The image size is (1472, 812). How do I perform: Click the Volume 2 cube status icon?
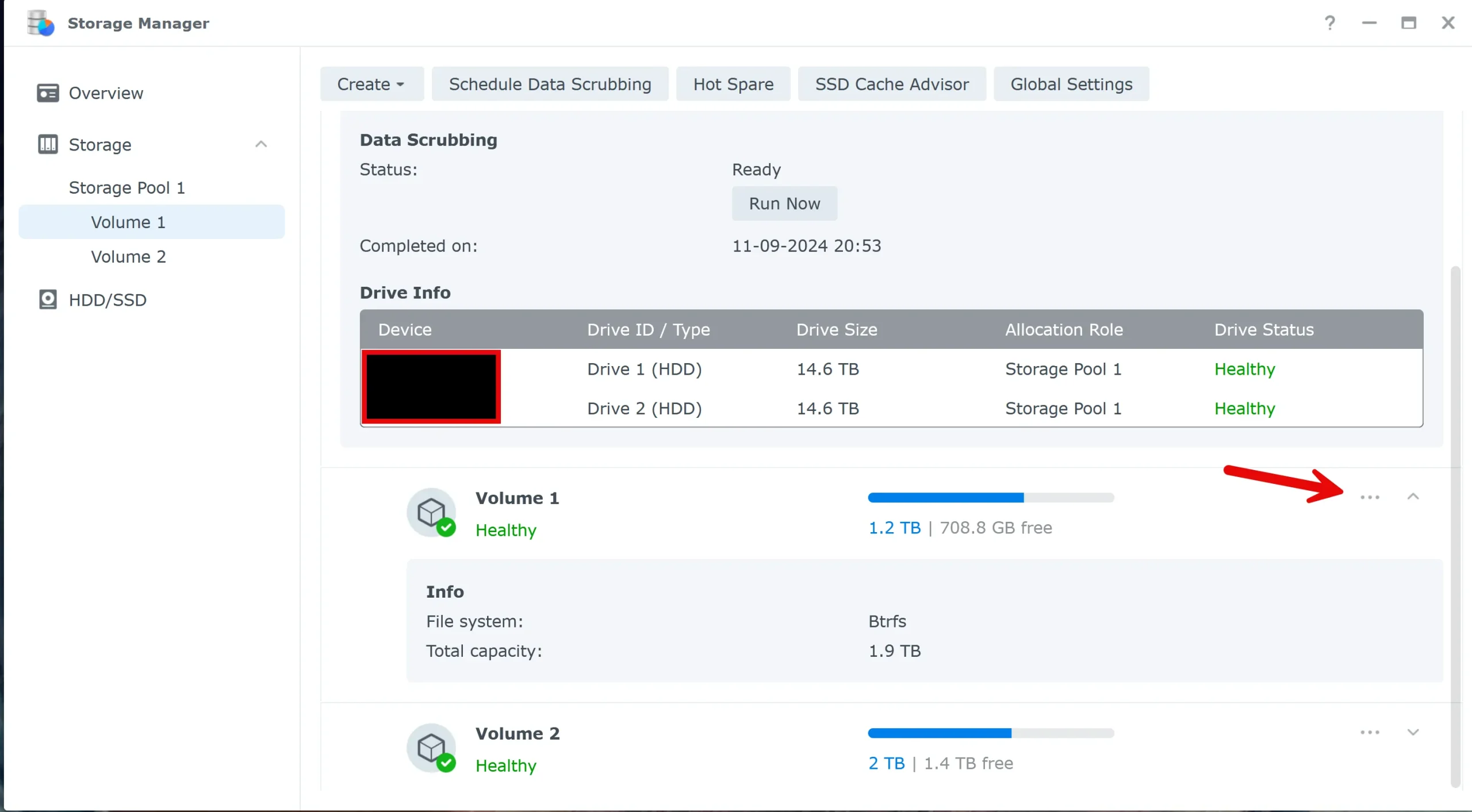point(431,748)
